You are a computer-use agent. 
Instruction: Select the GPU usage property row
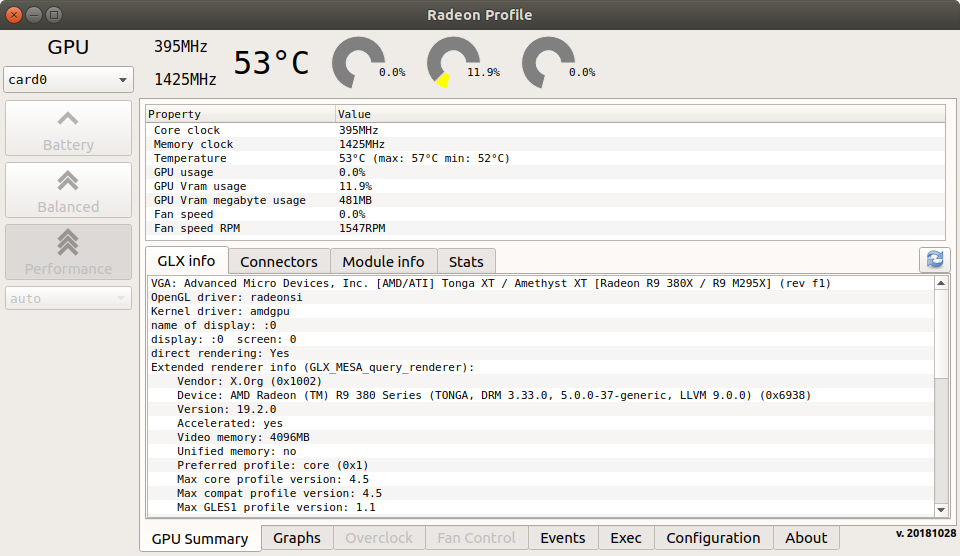[546, 172]
